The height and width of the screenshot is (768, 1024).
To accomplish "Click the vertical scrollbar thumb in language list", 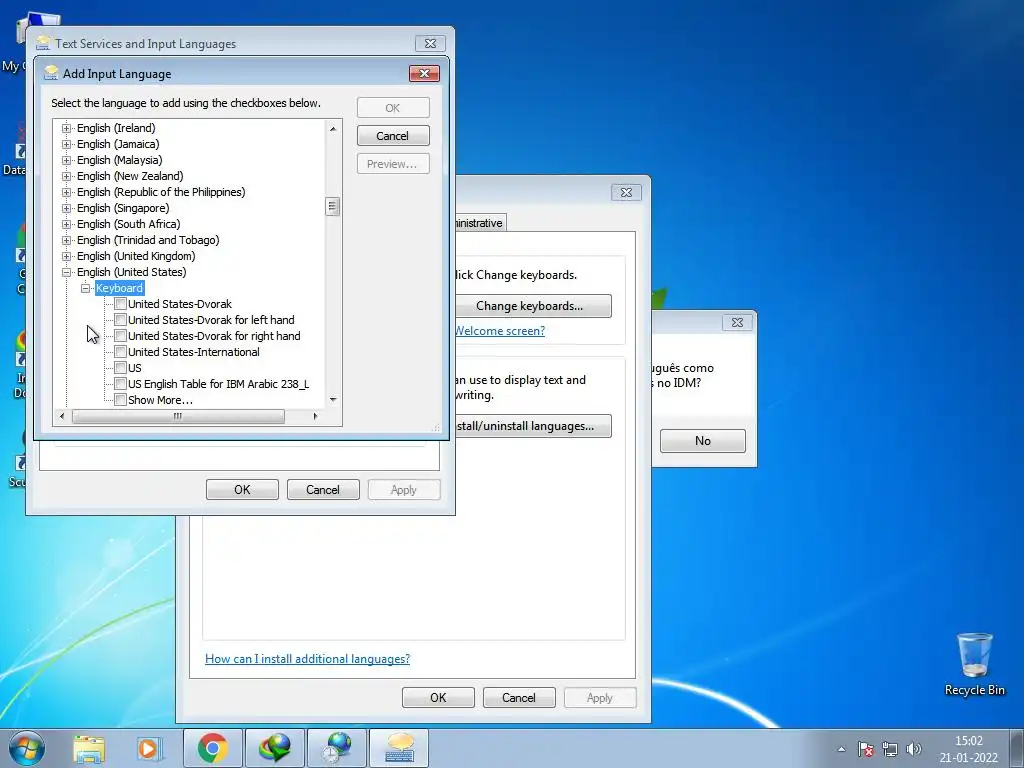I will [332, 206].
